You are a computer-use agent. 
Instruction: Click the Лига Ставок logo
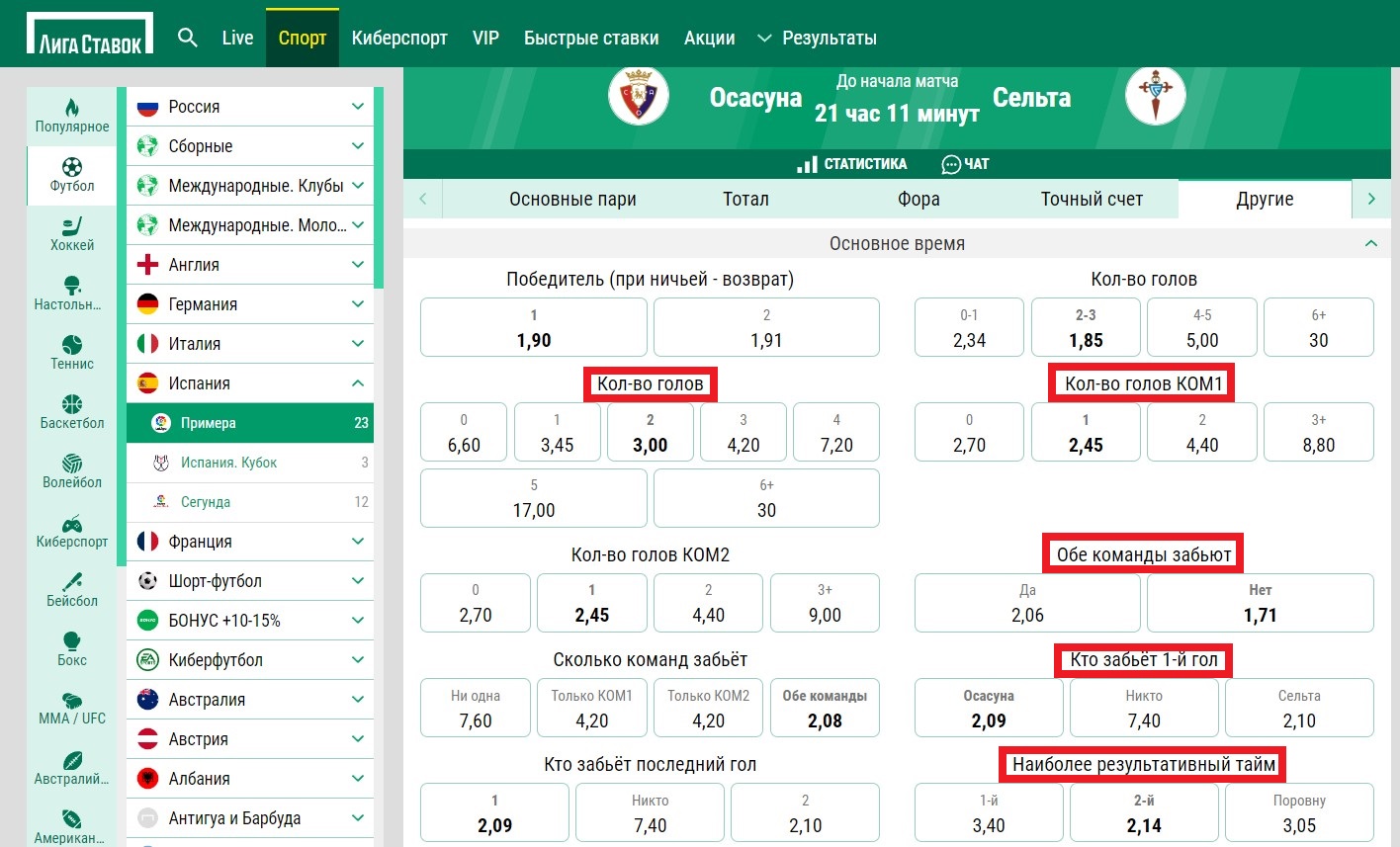[x=90, y=34]
